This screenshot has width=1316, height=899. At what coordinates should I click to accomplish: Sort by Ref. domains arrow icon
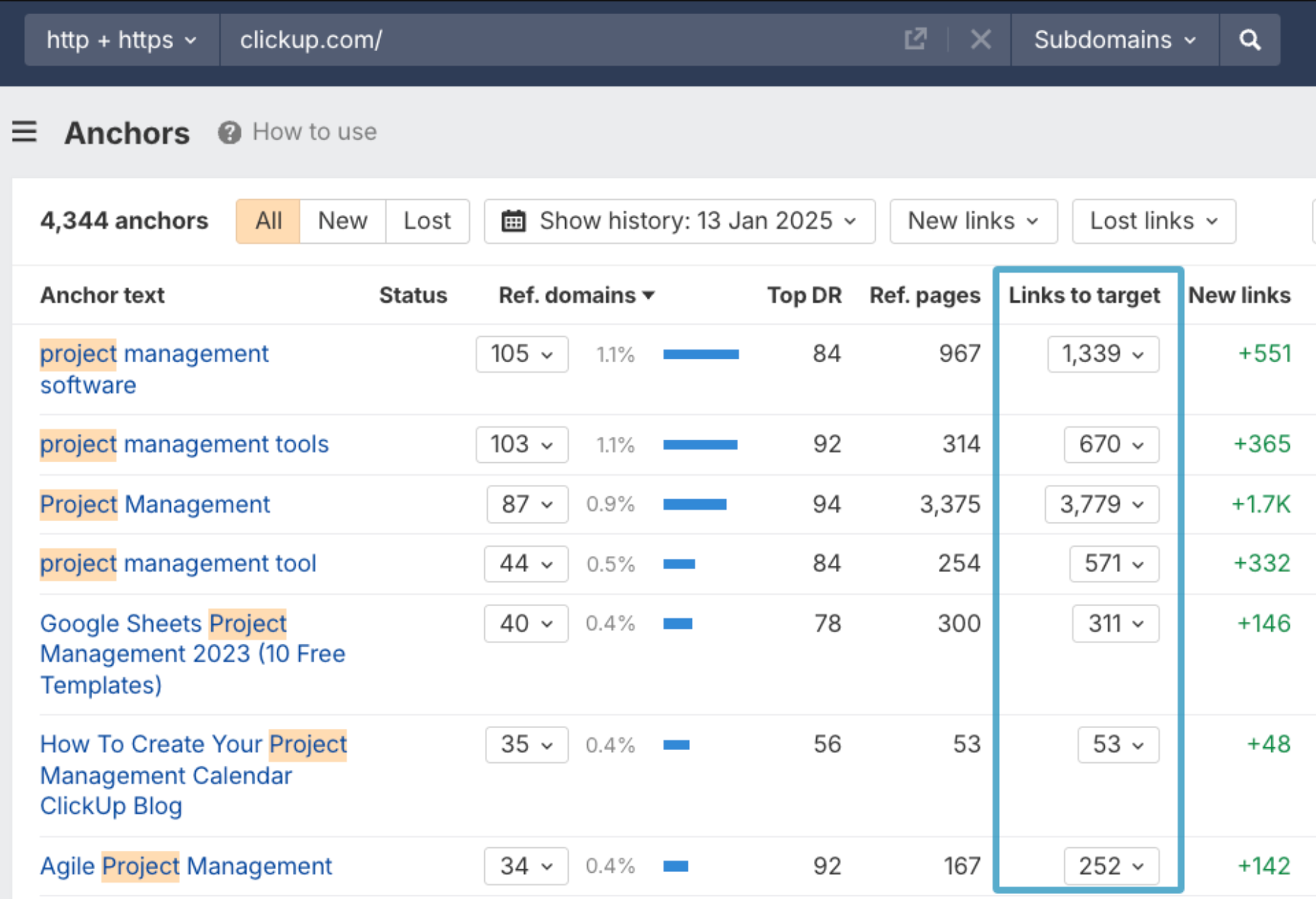[x=649, y=295]
